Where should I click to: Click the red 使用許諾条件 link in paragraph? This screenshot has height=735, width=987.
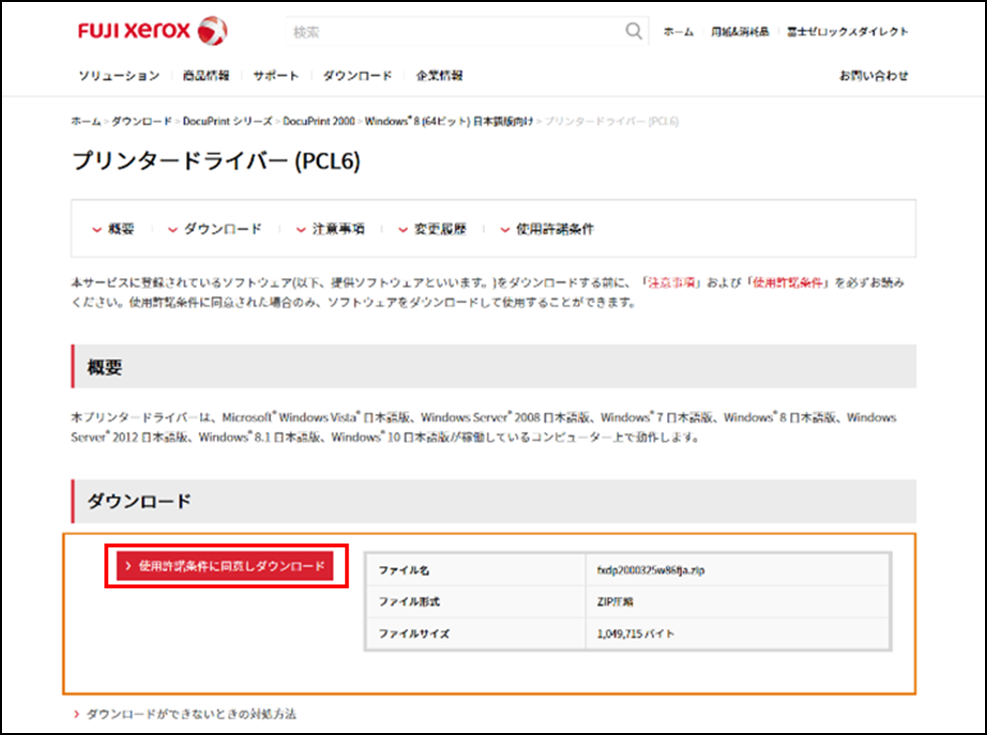click(788, 283)
